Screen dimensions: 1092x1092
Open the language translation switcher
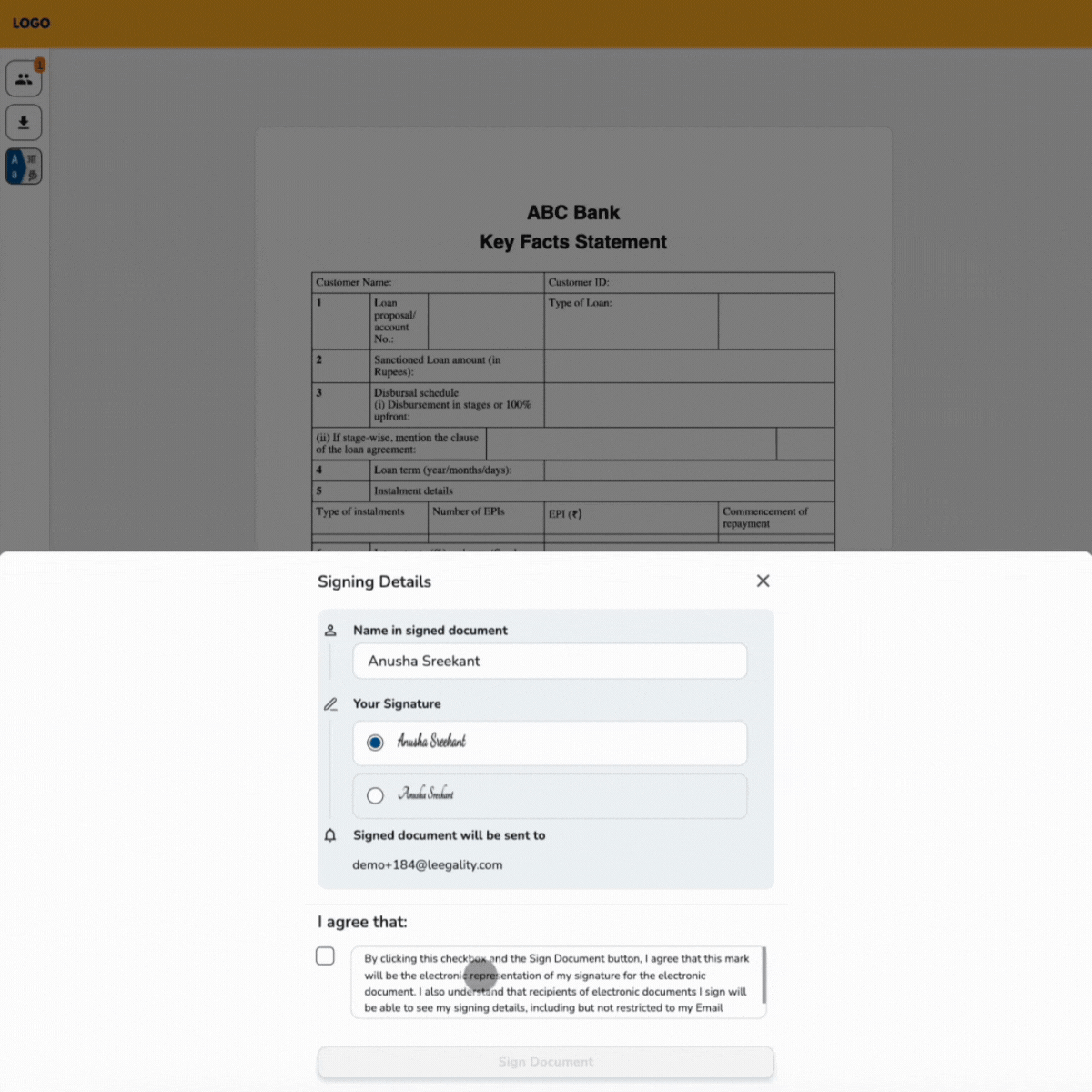[24, 166]
